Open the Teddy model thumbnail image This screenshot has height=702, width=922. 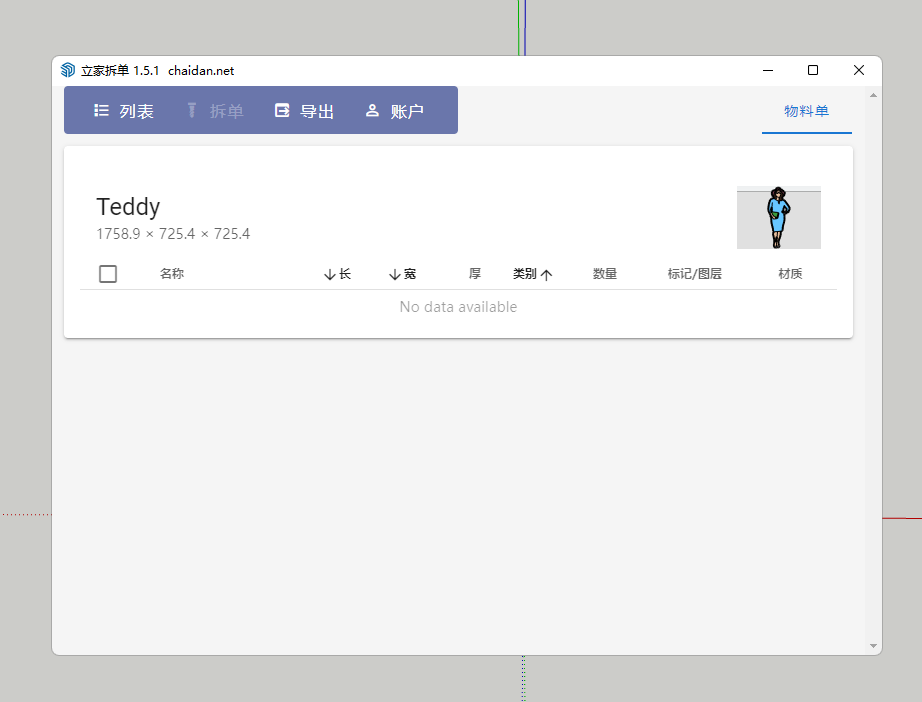[x=778, y=217]
